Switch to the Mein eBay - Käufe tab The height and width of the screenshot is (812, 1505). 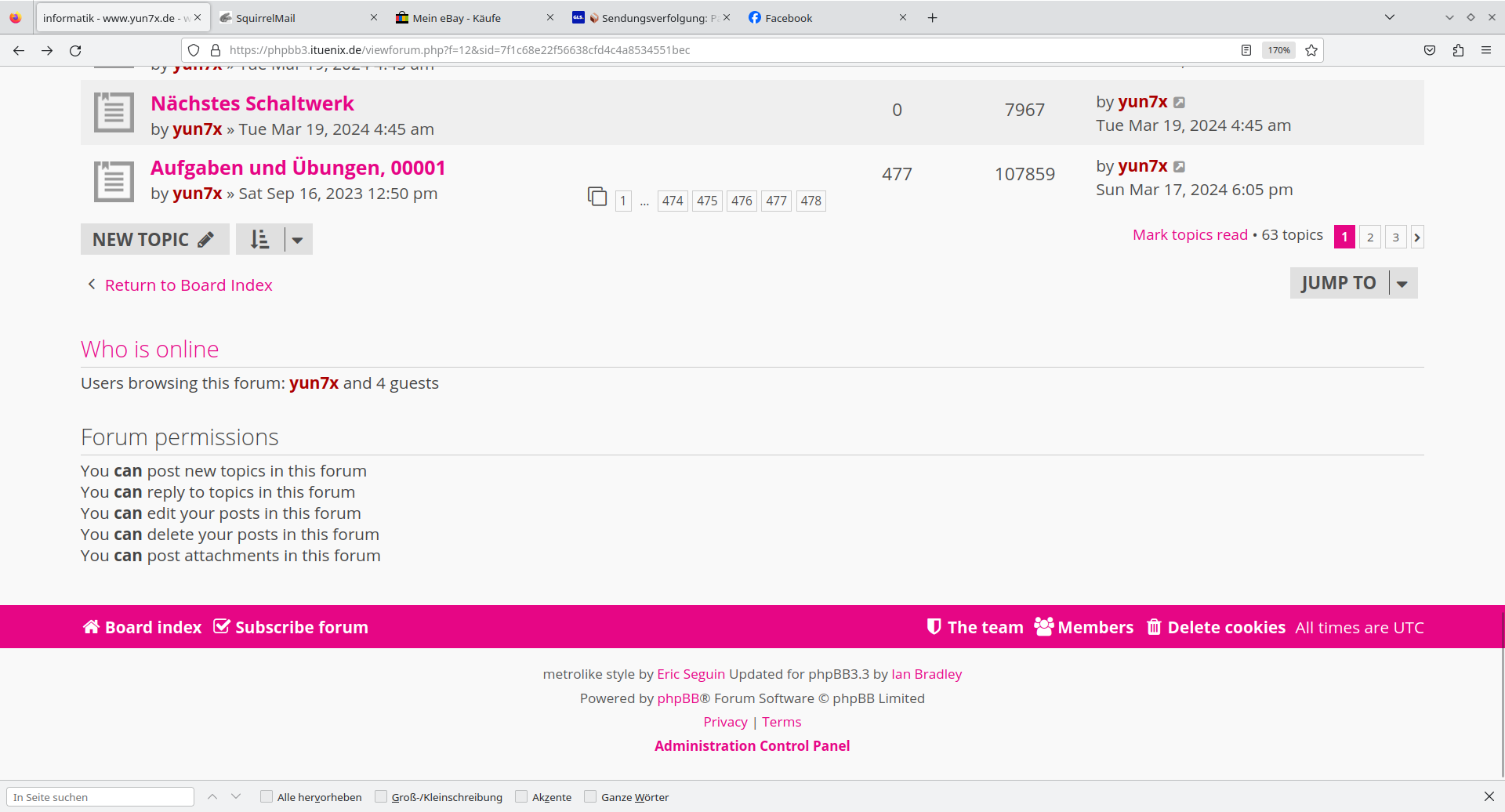click(470, 18)
